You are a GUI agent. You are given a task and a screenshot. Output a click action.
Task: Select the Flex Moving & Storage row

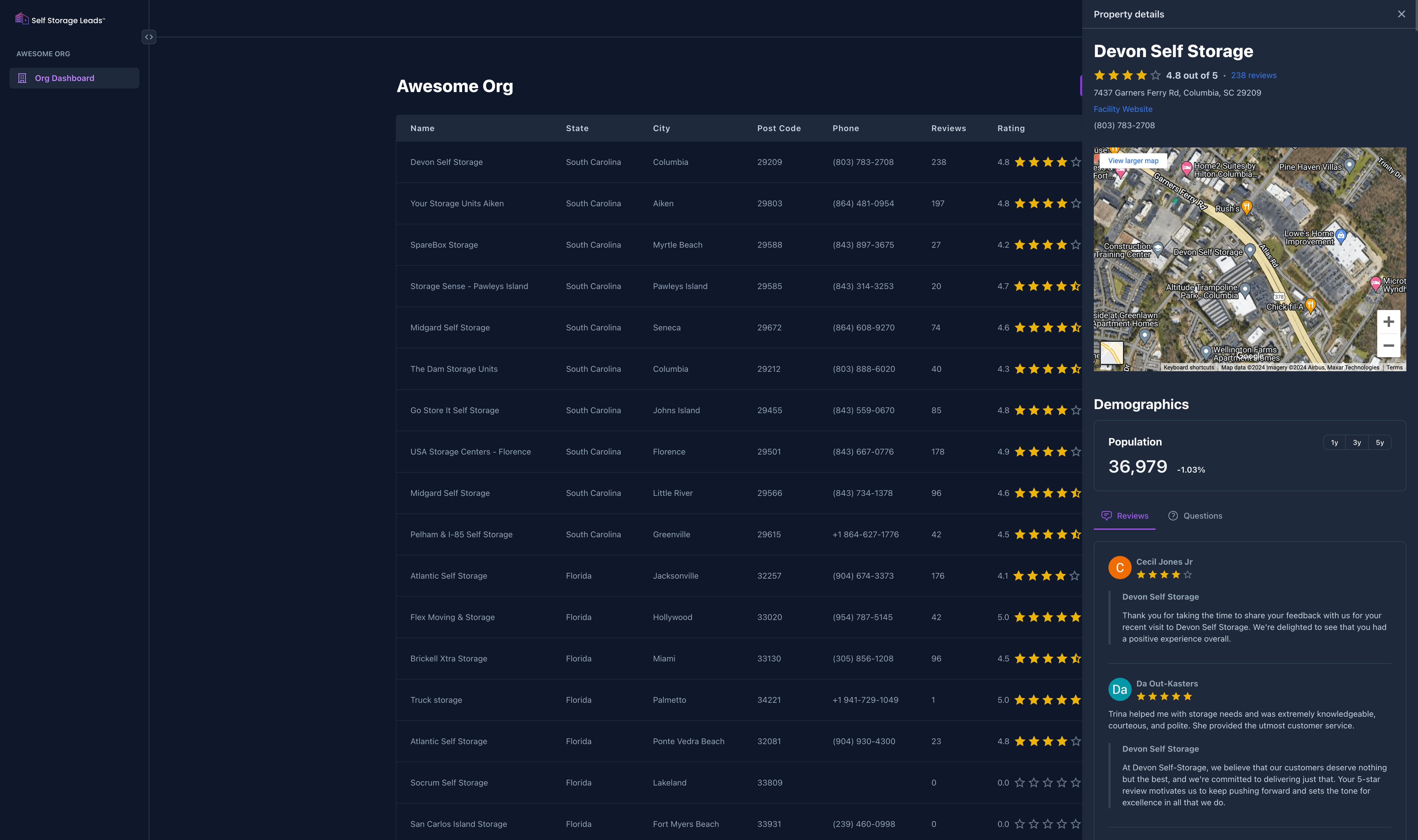739,617
